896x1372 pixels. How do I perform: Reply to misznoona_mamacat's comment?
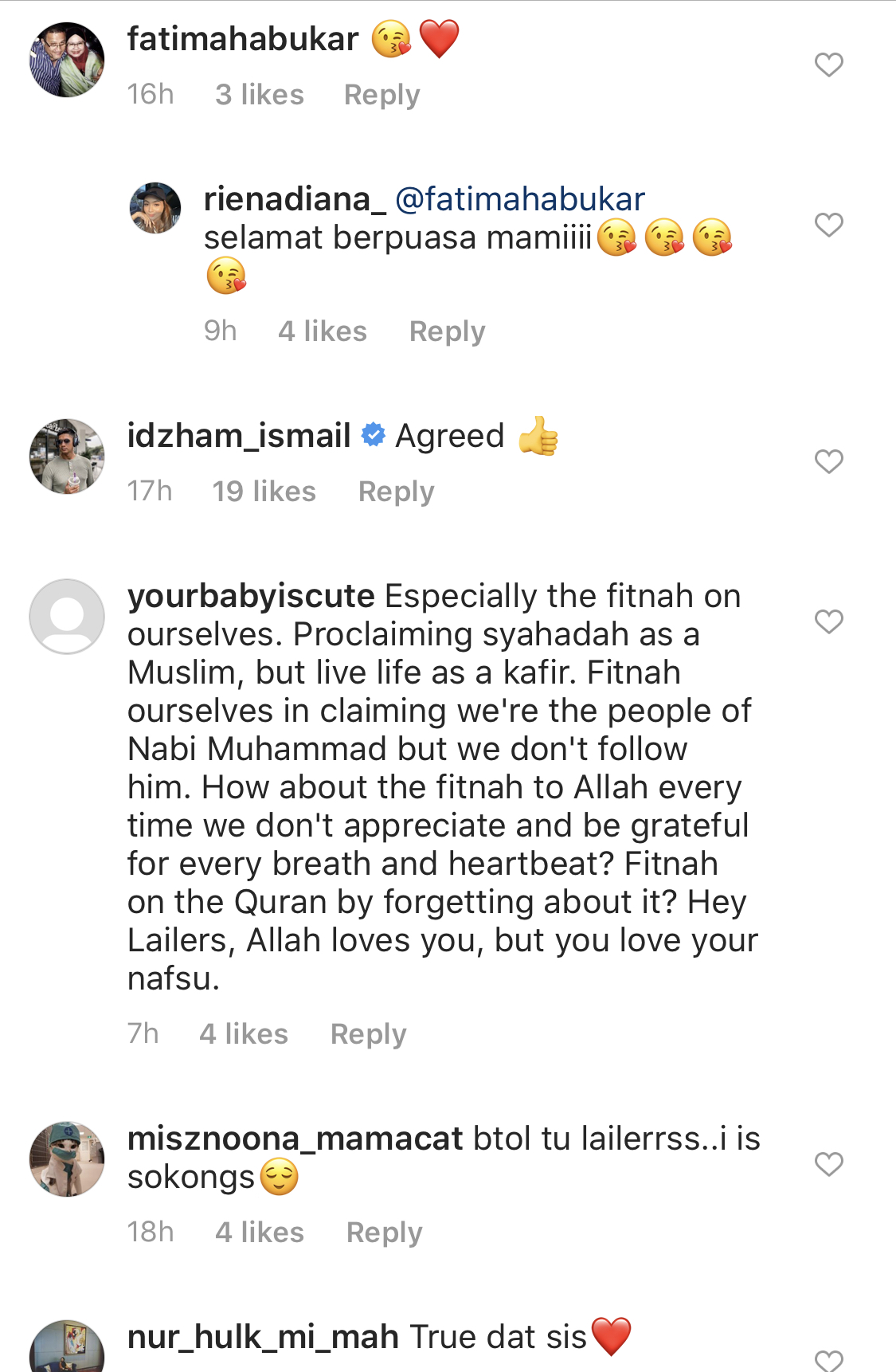coord(384,1233)
